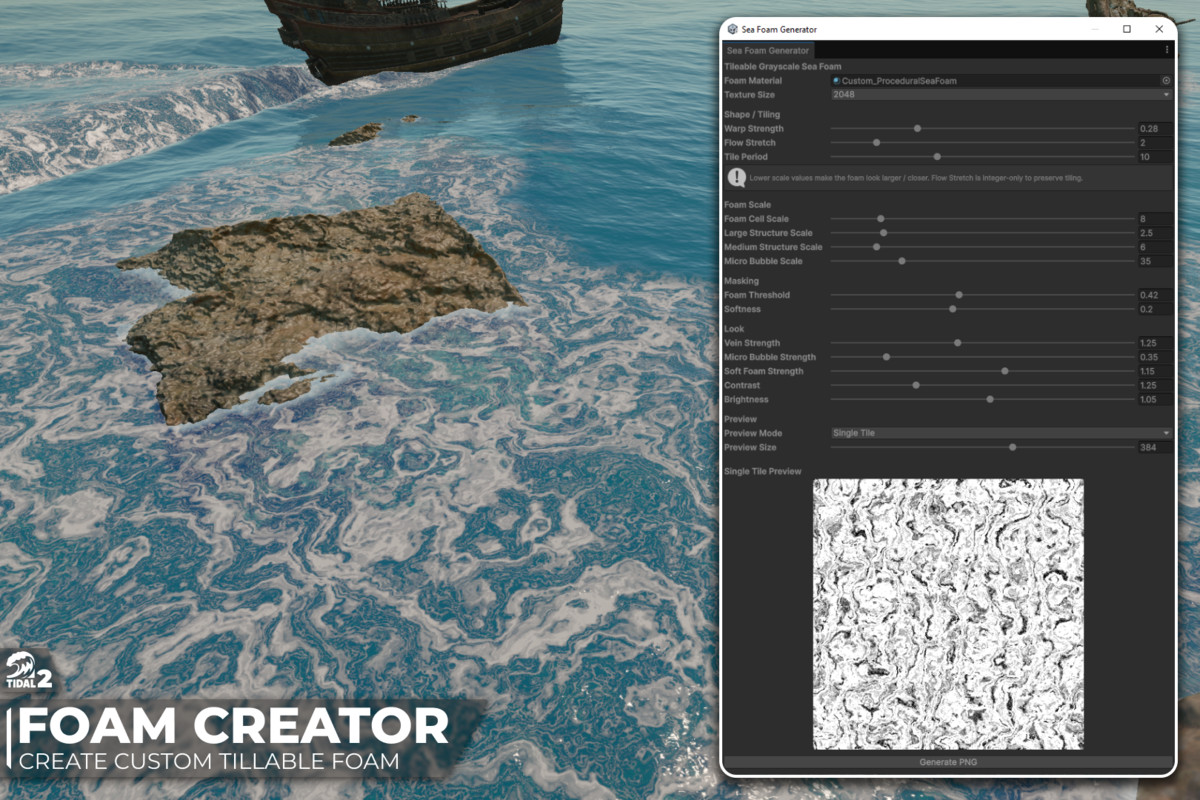Click the info icon in the help box
This screenshot has height=800, width=1200.
click(737, 177)
